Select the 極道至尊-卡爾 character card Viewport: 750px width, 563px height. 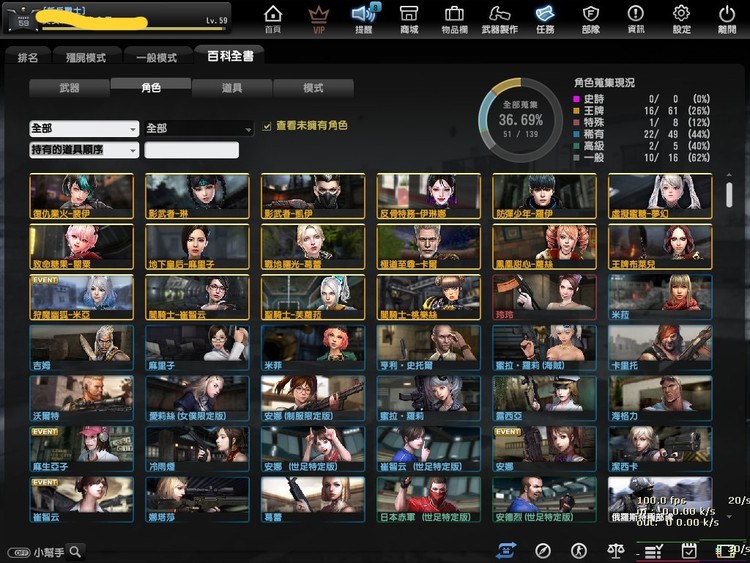(429, 247)
